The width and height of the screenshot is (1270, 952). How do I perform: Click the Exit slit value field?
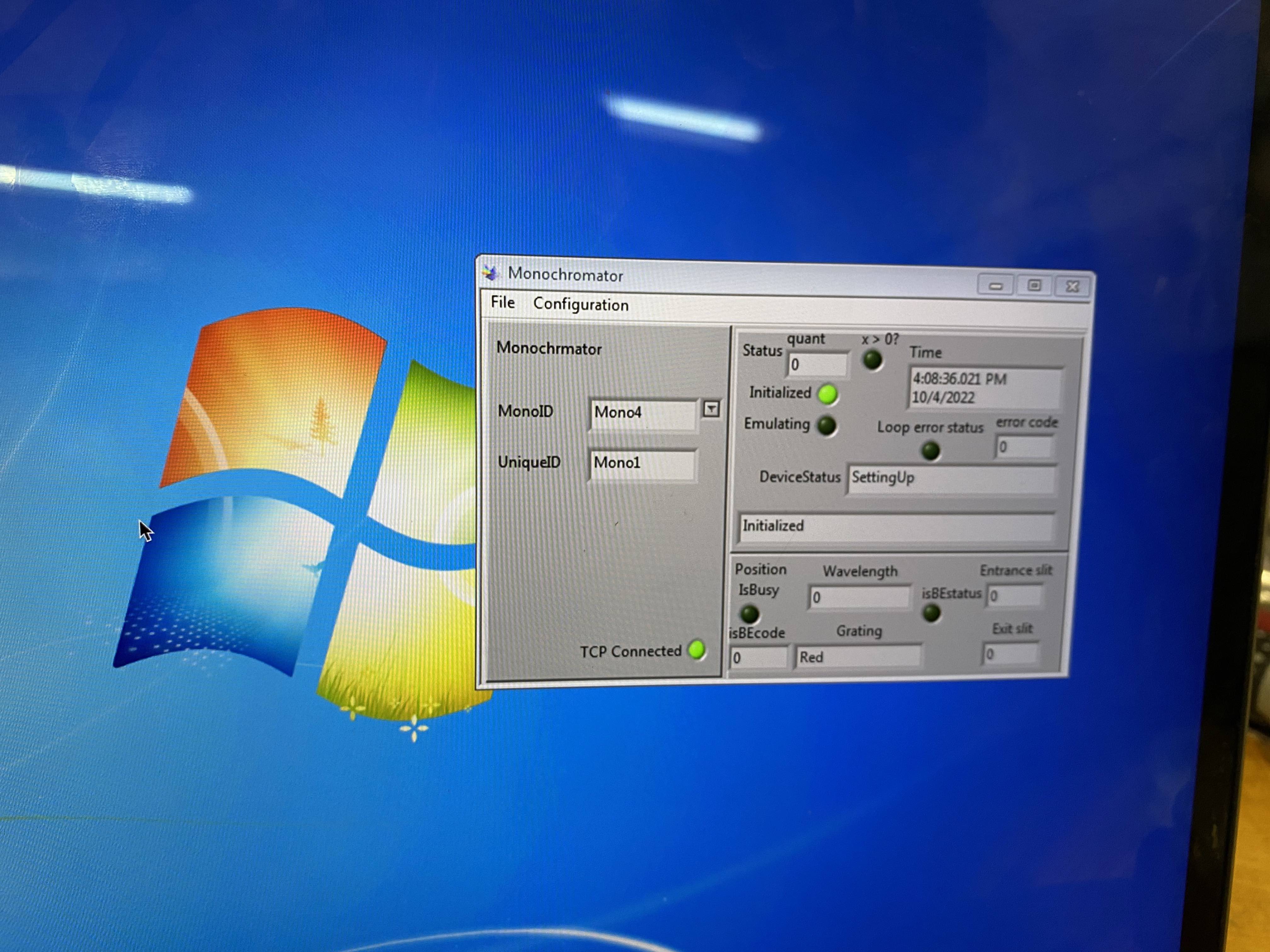coord(1010,654)
